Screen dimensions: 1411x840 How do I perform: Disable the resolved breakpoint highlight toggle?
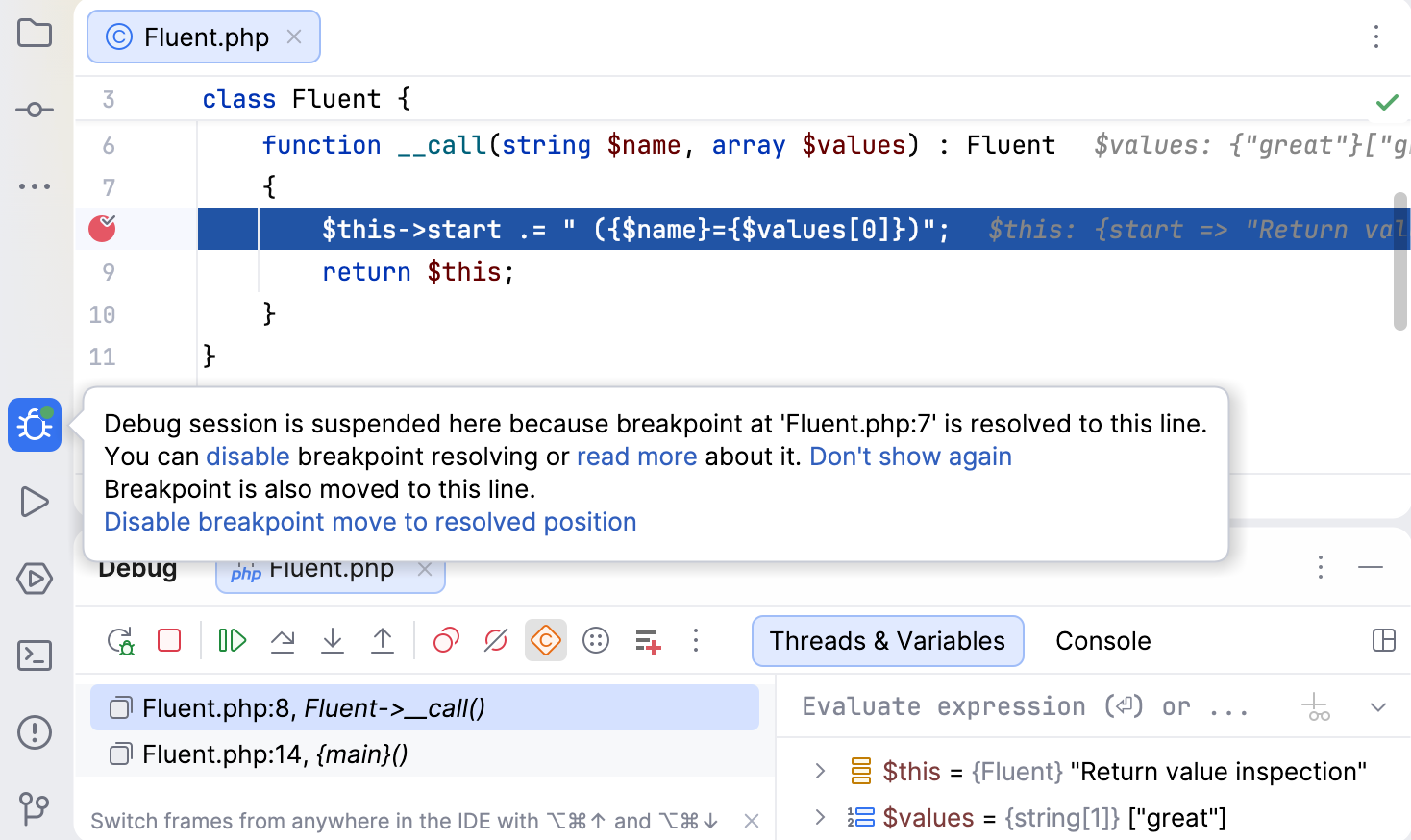[x=545, y=641]
